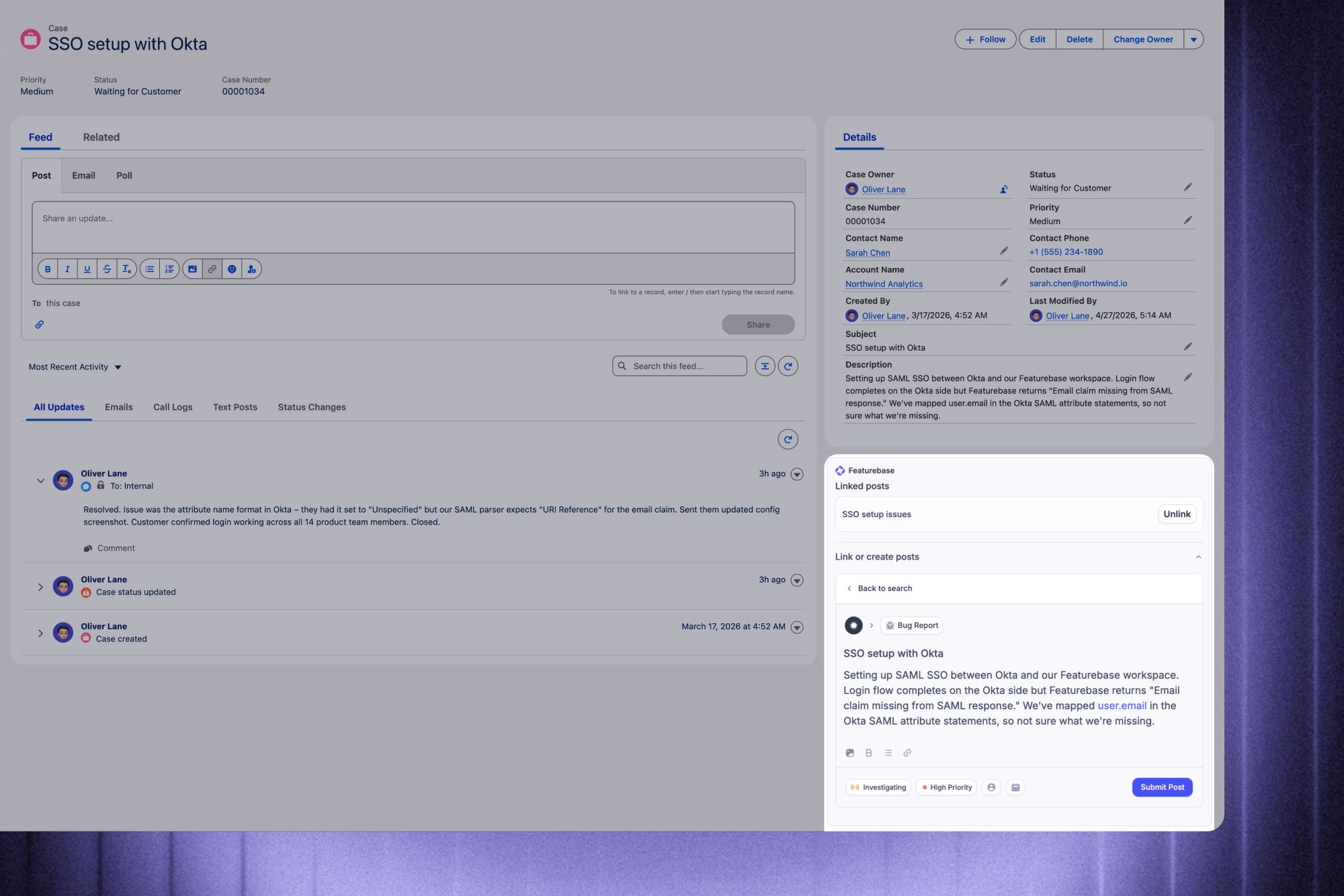Open the Most Recent Activity sort dropdown
This screenshot has height=896, width=1344.
pos(75,367)
